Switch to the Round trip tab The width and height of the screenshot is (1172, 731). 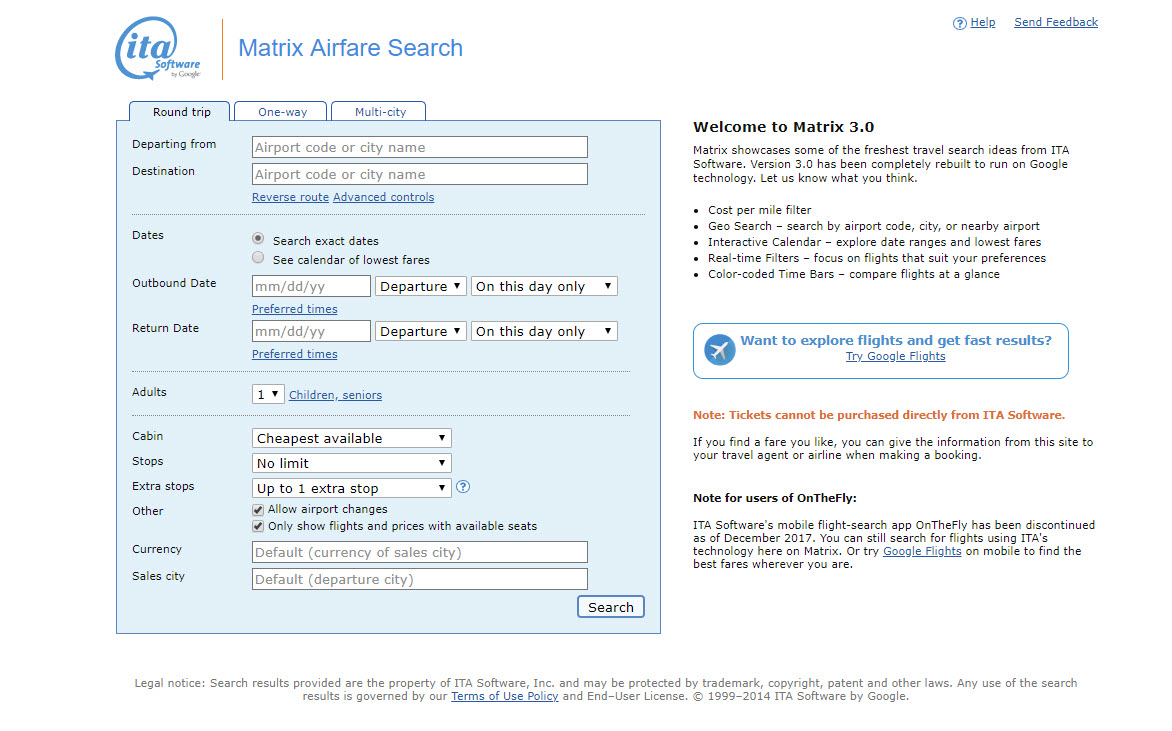(181, 111)
